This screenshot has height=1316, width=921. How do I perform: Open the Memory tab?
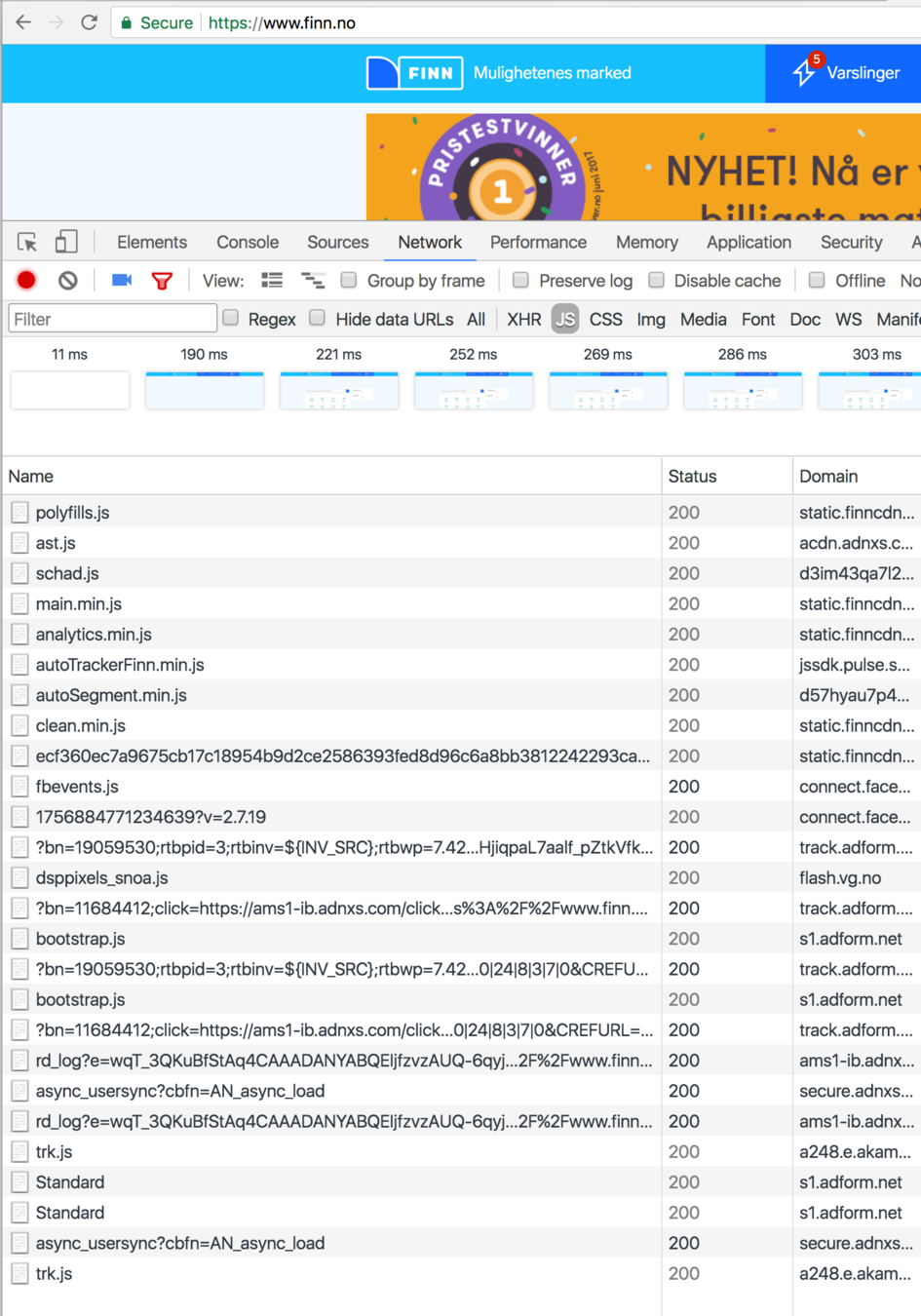(x=647, y=242)
